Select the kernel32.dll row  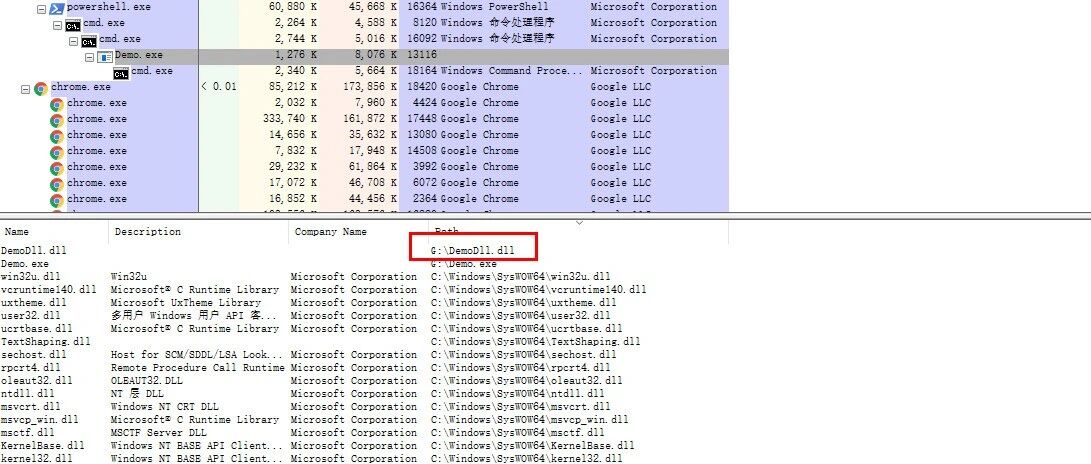click(x=364, y=458)
